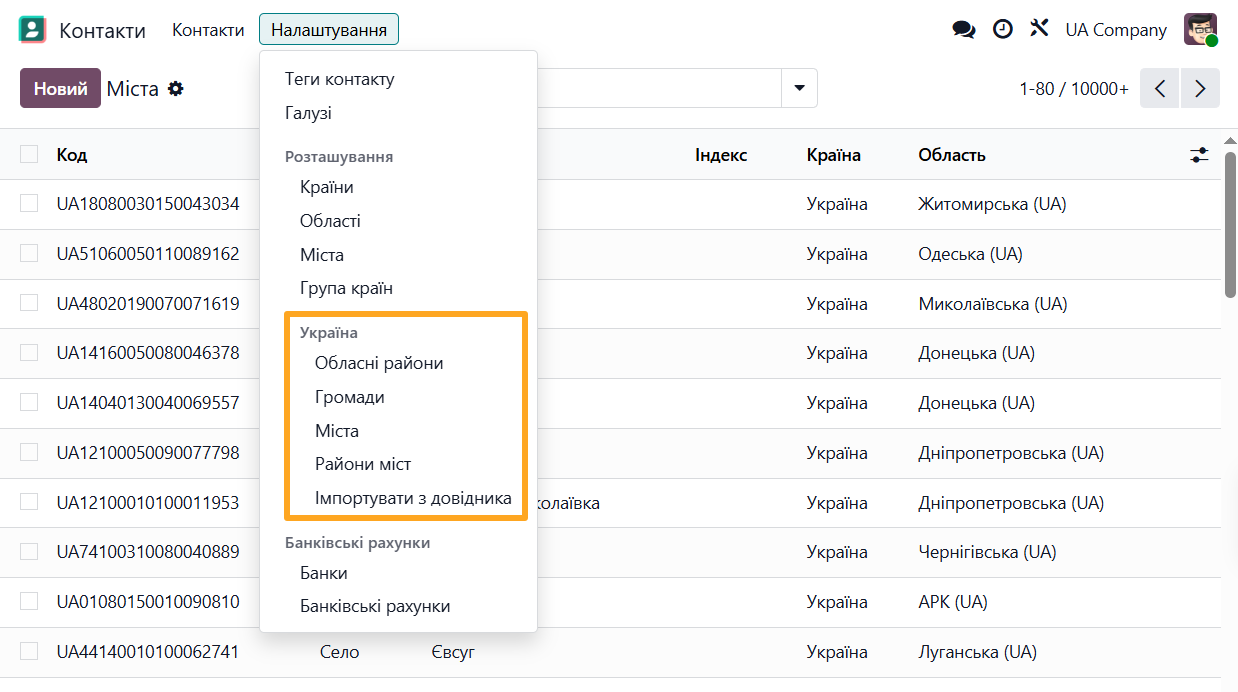Go to the previous page of records
Image resolution: width=1238 pixels, height=692 pixels.
pos(1160,88)
